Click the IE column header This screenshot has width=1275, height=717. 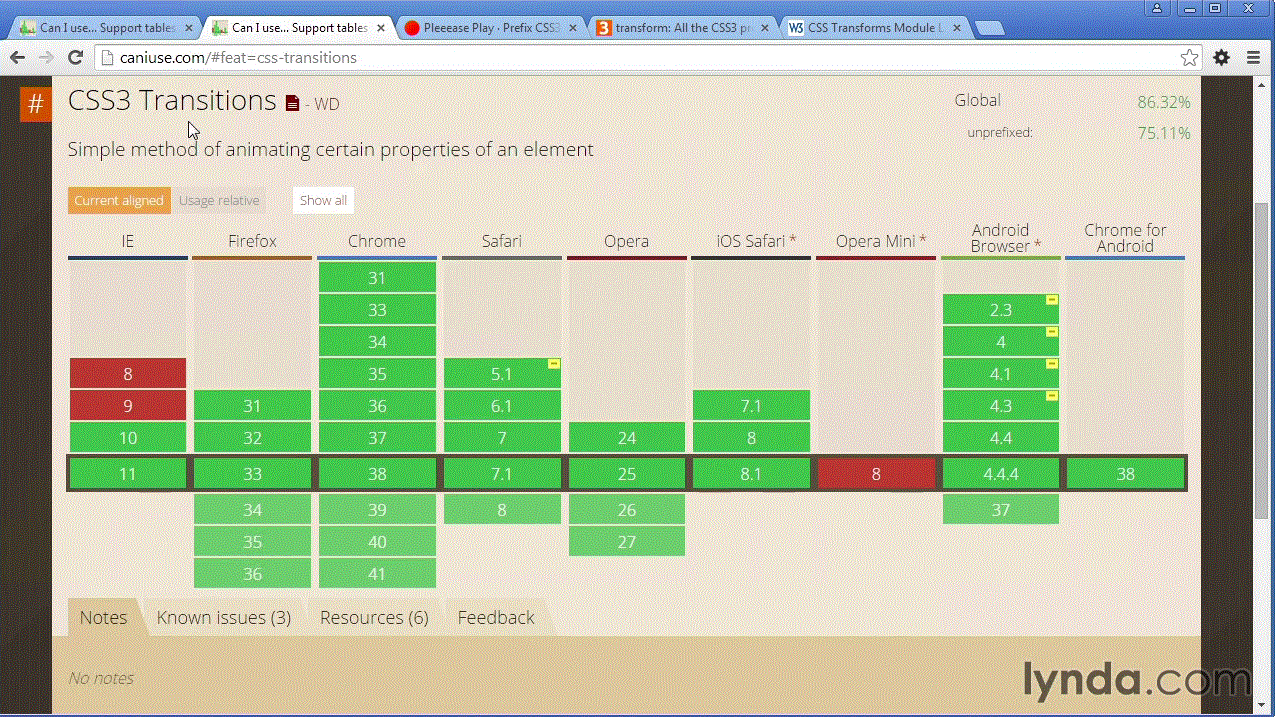point(128,241)
